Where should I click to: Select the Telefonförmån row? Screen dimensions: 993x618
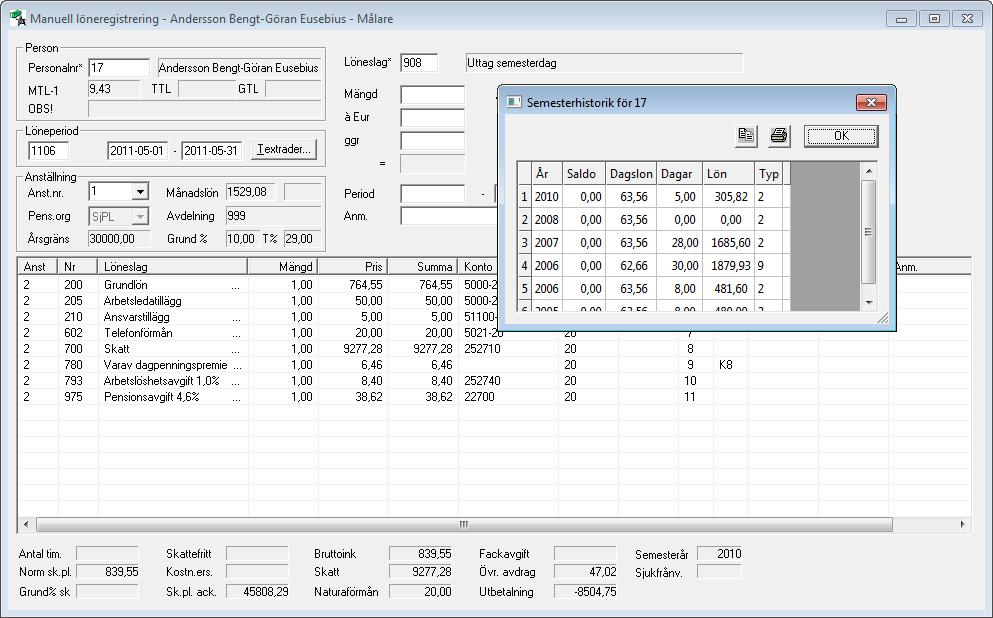[494, 332]
